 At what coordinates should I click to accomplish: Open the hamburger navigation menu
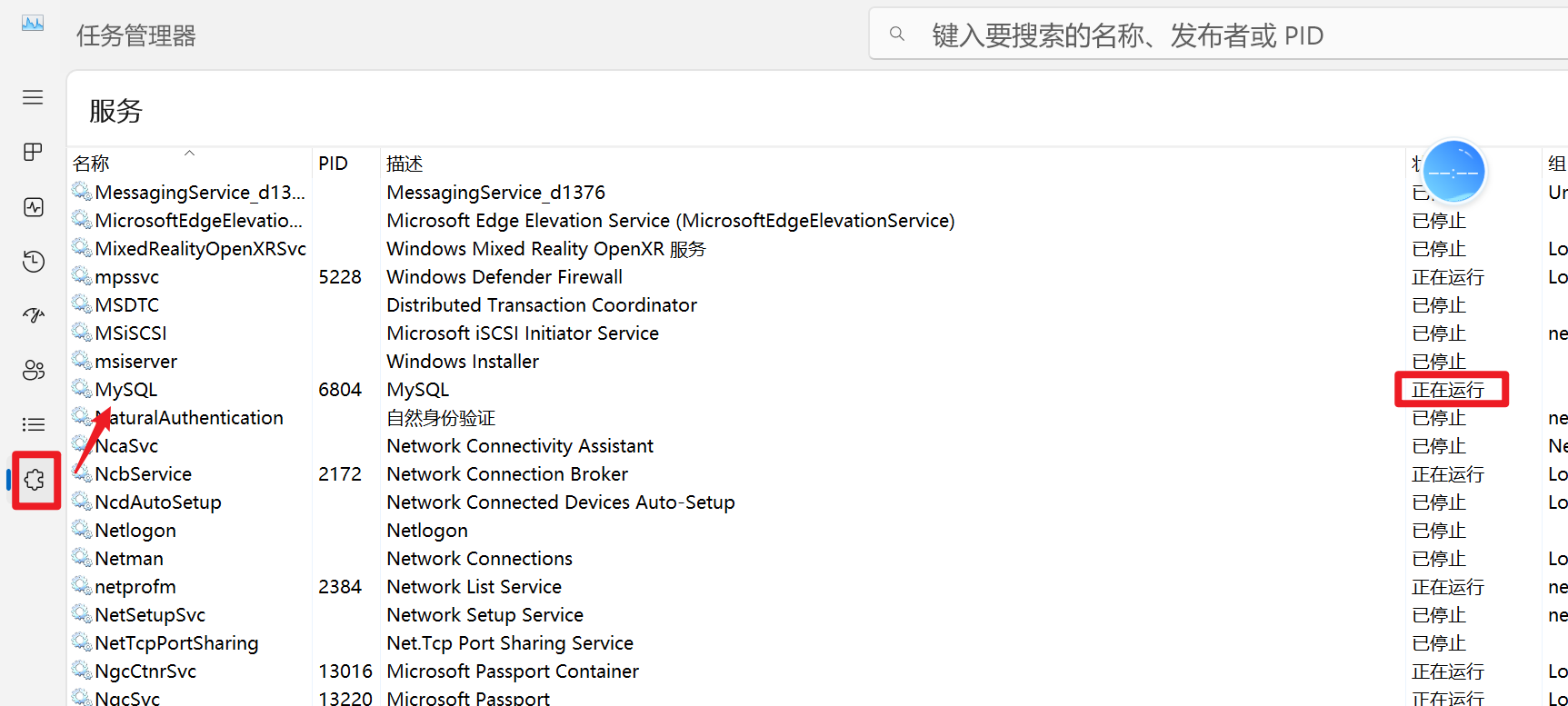tap(33, 97)
